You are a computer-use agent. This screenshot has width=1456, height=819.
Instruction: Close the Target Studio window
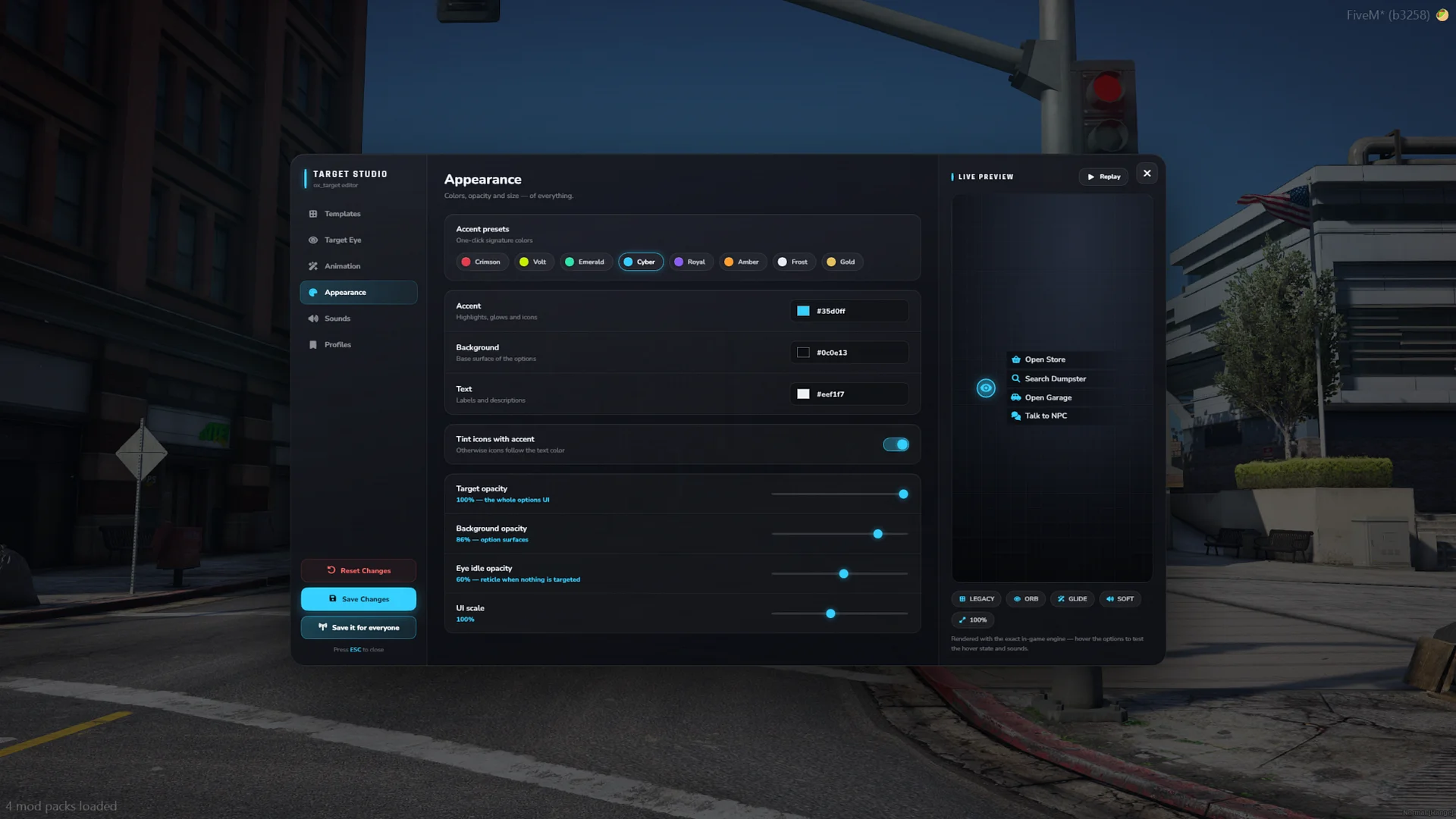tap(1147, 174)
